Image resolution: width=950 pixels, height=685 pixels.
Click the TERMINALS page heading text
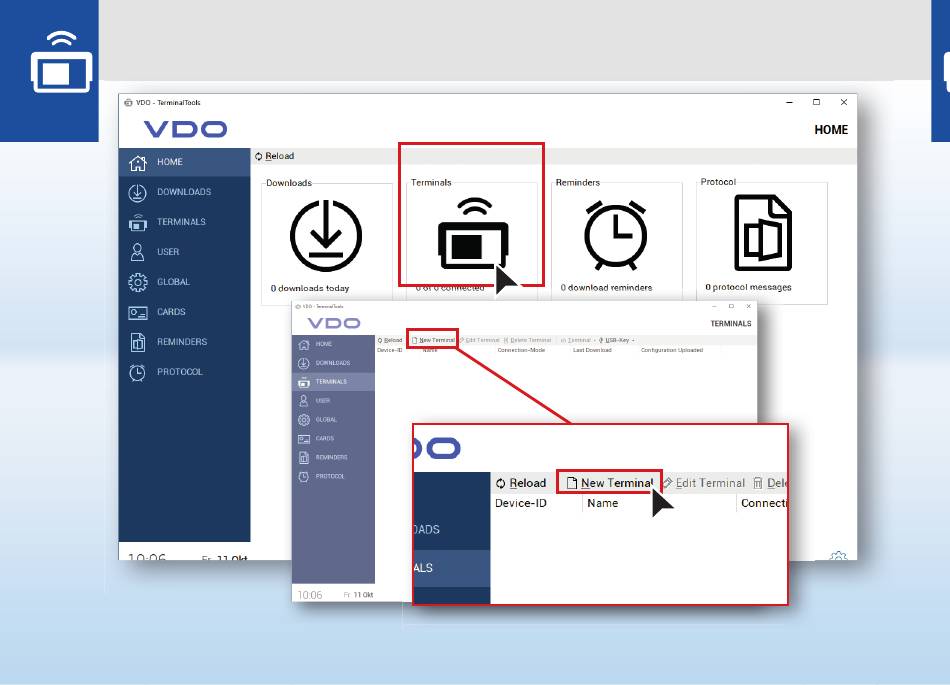tap(731, 323)
